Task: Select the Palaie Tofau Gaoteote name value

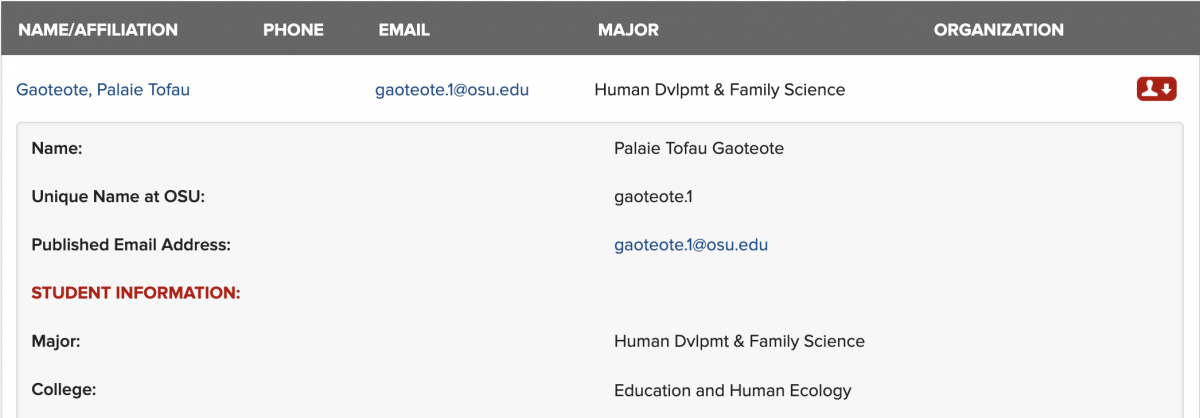Action: click(699, 149)
